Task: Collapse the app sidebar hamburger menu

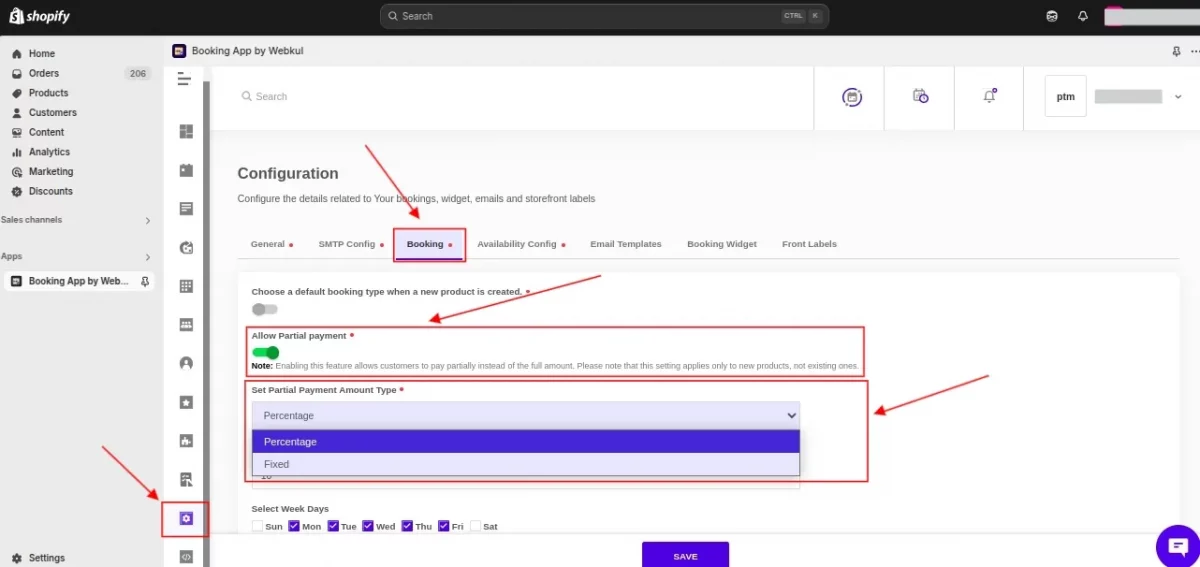Action: coord(184,79)
